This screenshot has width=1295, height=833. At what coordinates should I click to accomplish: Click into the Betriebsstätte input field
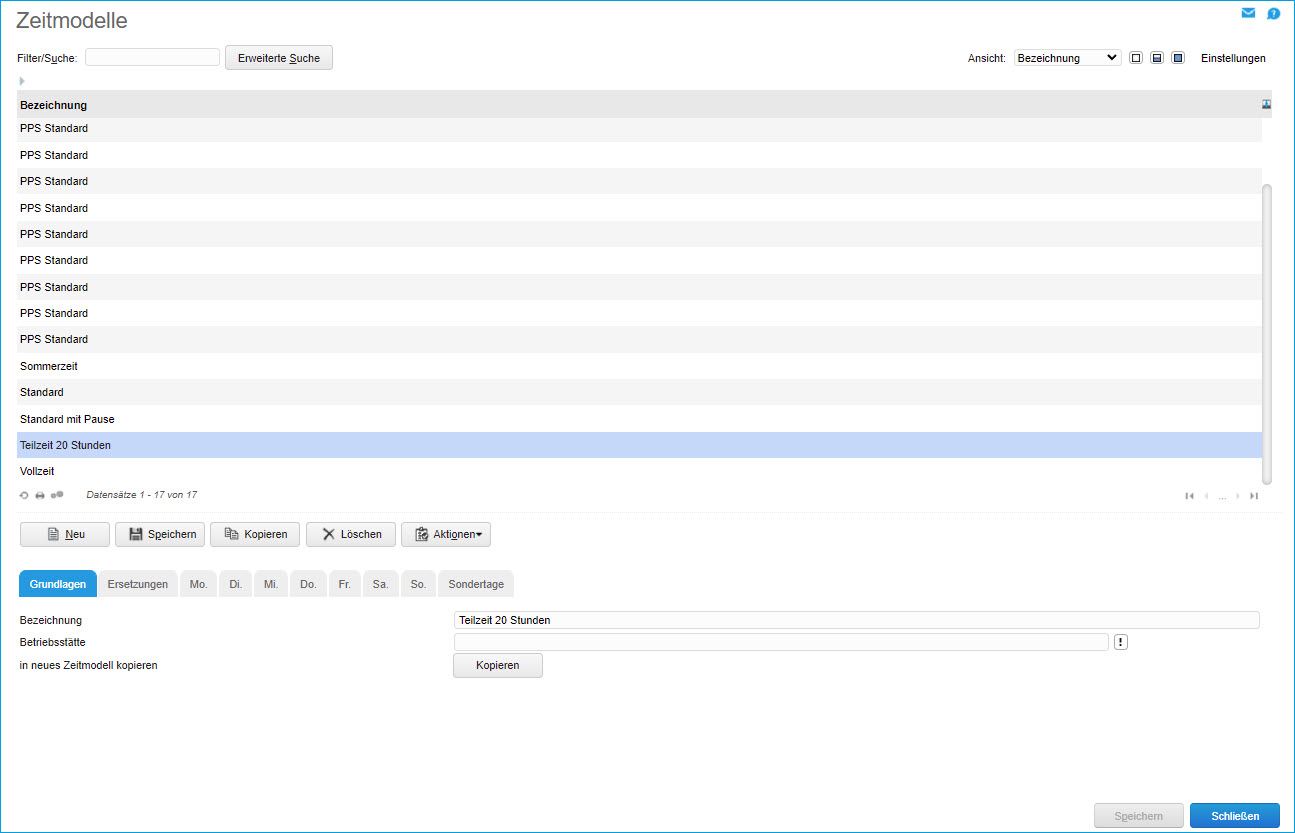click(x=781, y=642)
